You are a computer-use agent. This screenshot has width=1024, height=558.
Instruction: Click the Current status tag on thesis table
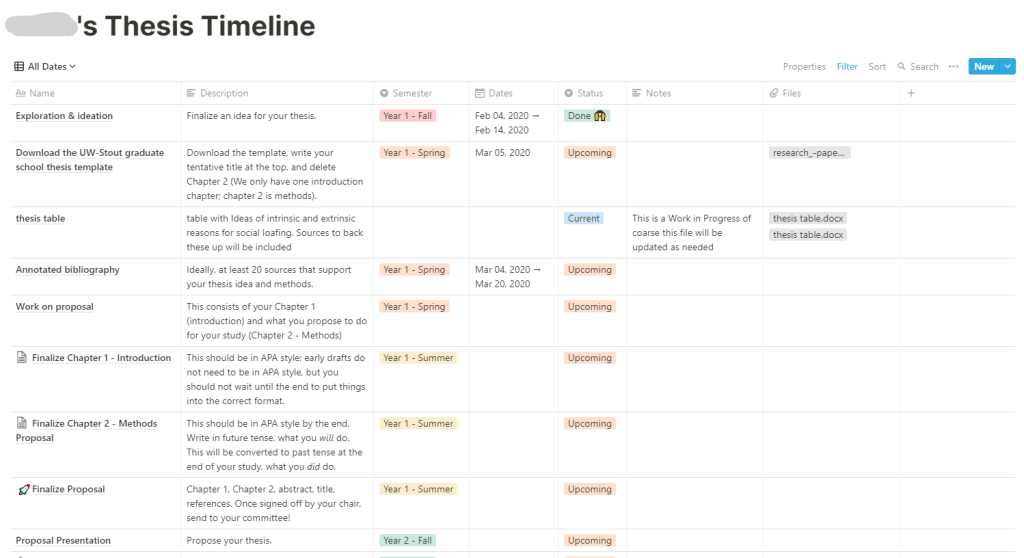click(583, 219)
